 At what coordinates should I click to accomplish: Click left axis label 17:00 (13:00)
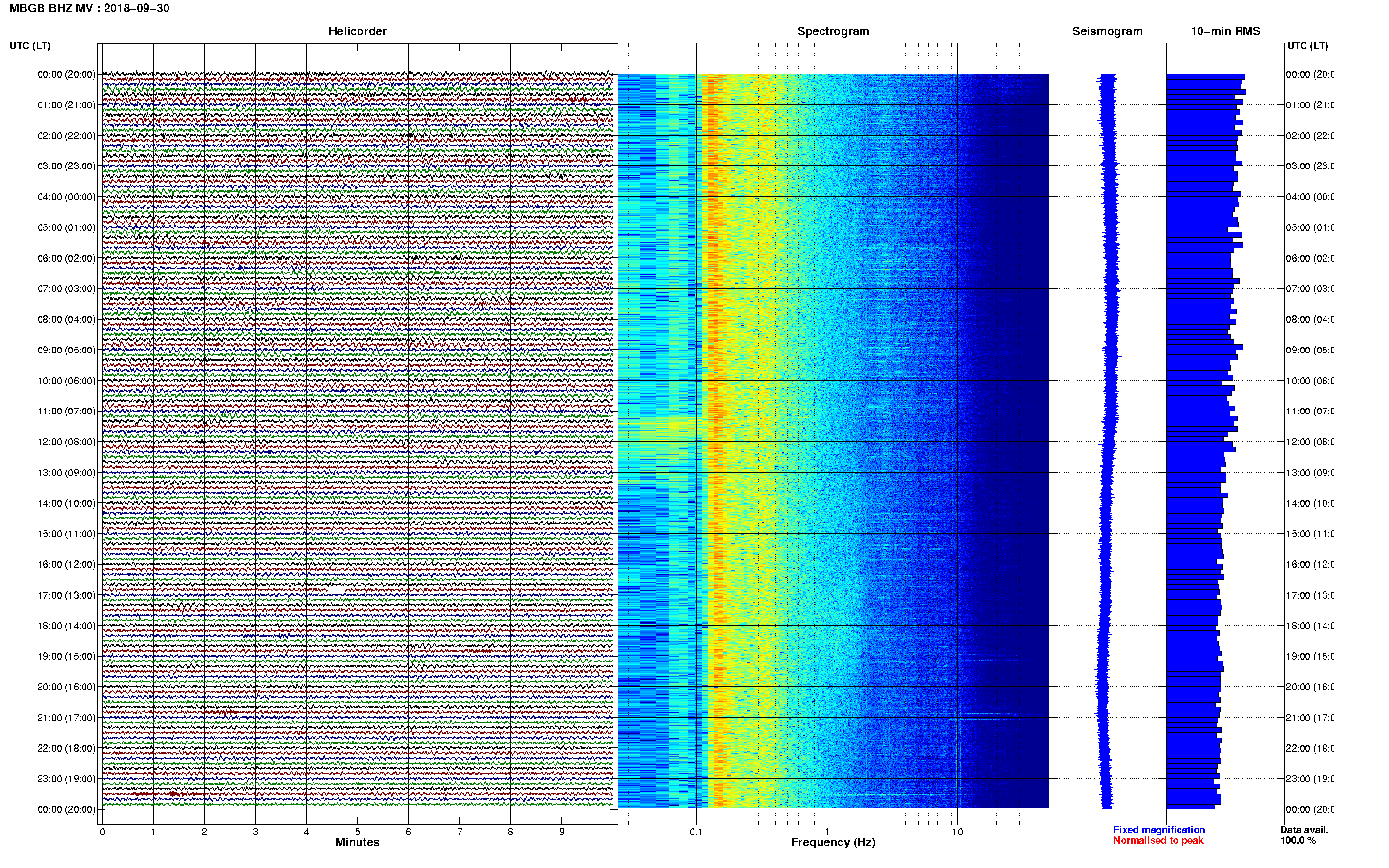[x=66, y=595]
